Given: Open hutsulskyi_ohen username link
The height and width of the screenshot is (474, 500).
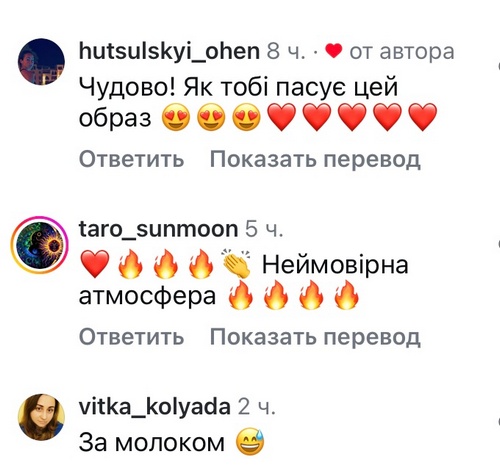Looking at the screenshot, I should [169, 51].
